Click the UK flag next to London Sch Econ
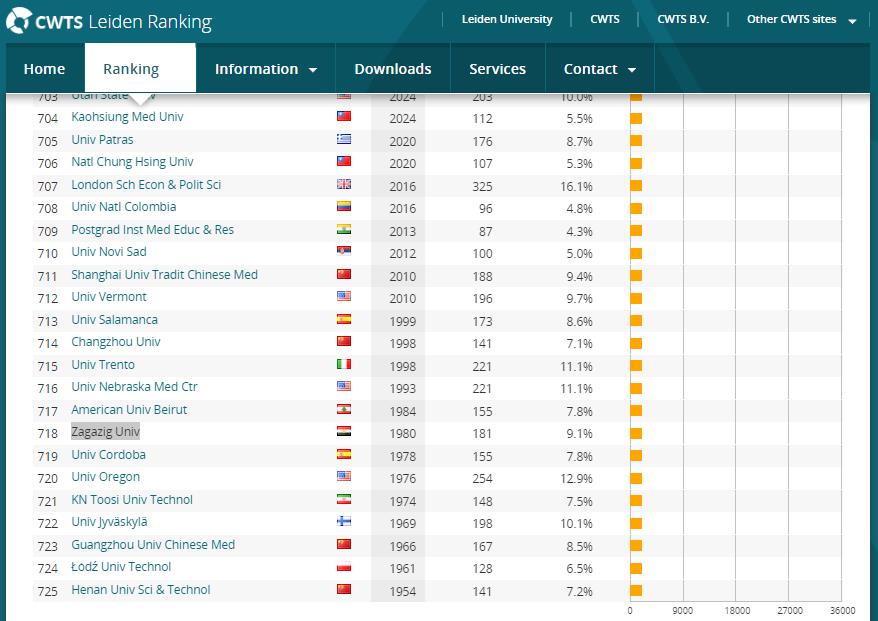Screen dimensions: 878x621 [x=344, y=185]
